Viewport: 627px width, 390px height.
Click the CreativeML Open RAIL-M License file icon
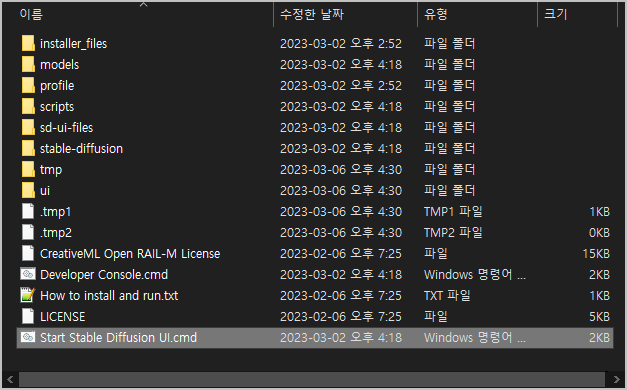[x=28, y=253]
